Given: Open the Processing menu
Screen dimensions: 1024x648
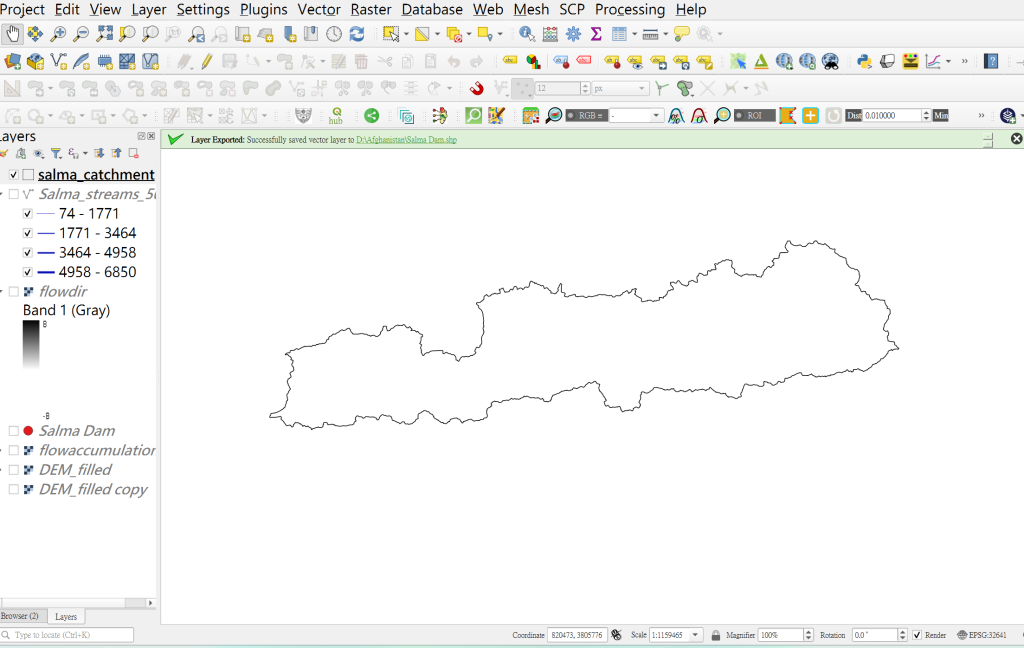Looking at the screenshot, I should [630, 10].
